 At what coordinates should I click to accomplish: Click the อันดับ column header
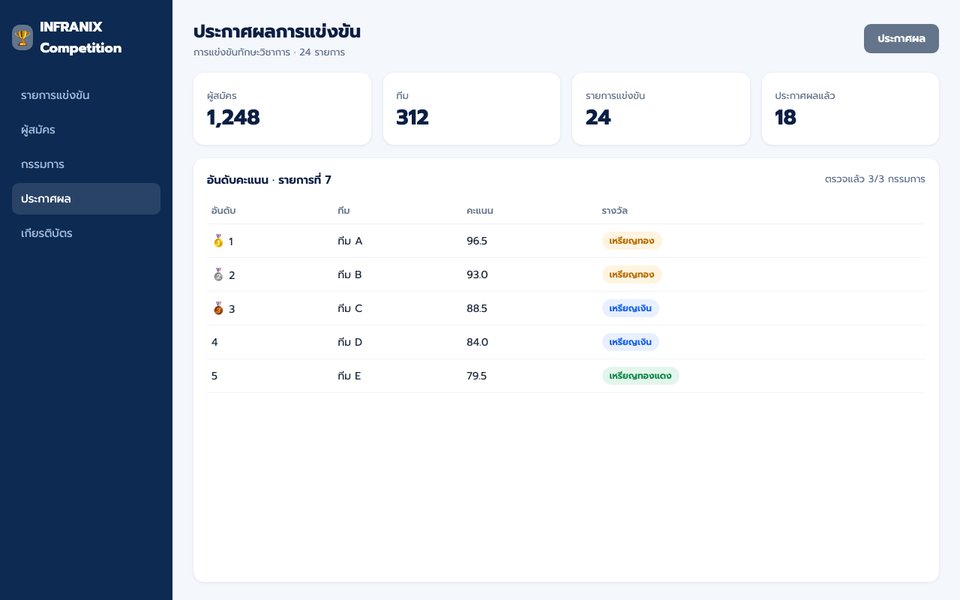pyautogui.click(x=223, y=211)
